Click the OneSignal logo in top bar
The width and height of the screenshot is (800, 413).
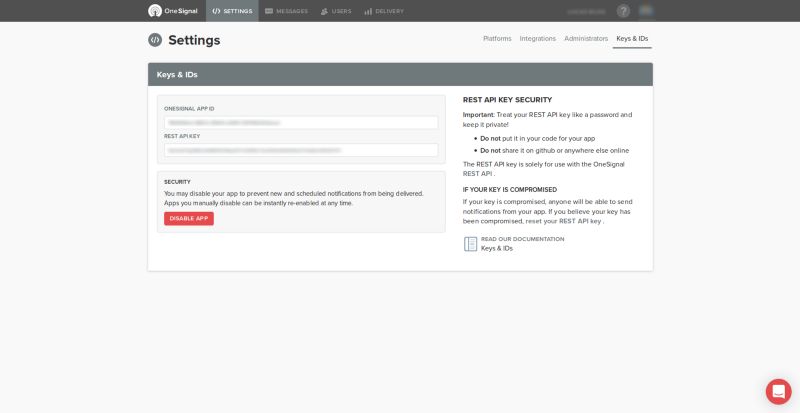tap(170, 11)
